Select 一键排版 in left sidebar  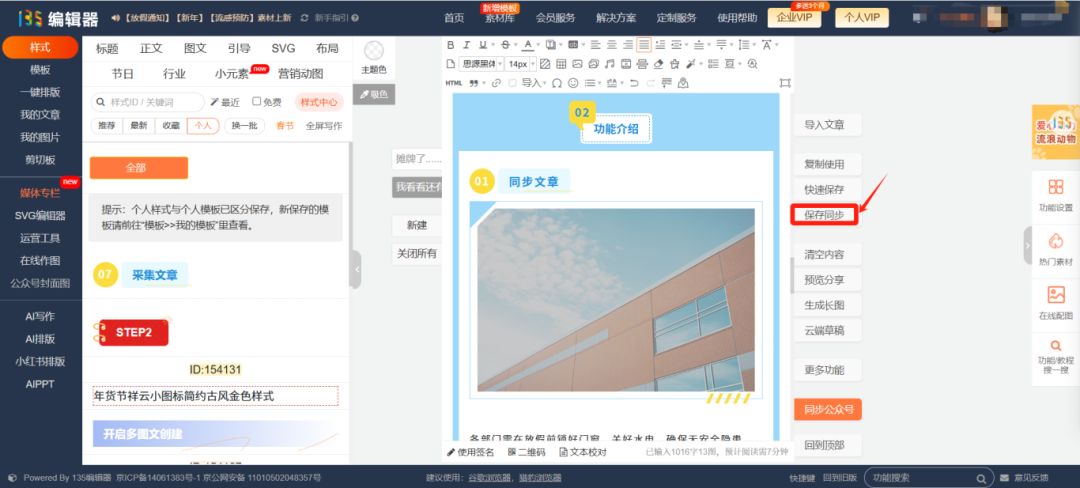click(x=40, y=92)
